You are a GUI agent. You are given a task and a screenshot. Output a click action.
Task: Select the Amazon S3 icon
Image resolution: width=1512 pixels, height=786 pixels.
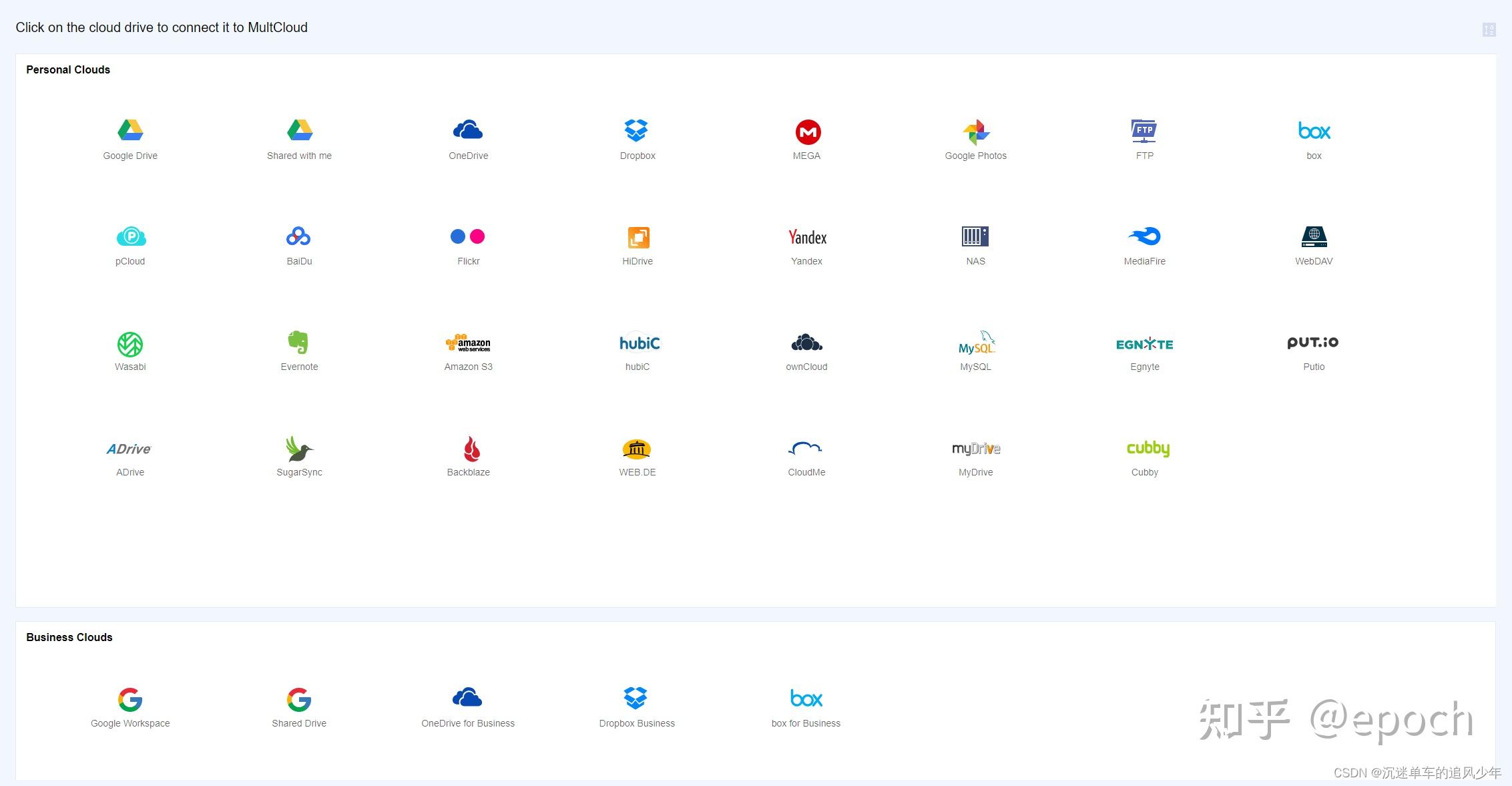pyautogui.click(x=468, y=343)
